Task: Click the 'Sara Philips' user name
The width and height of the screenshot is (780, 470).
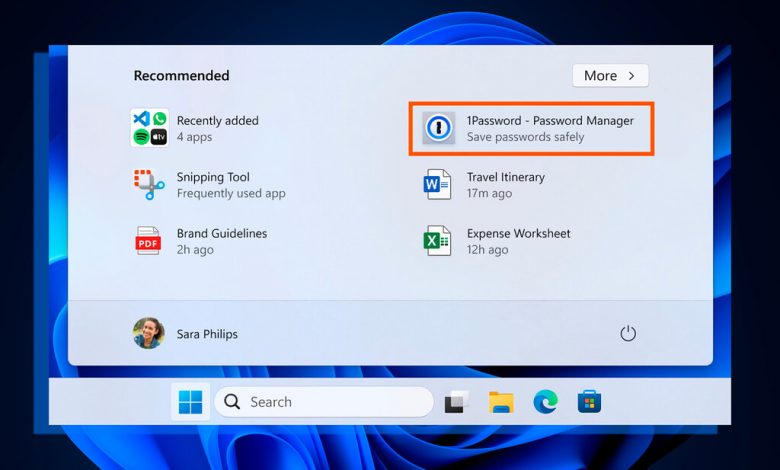Action: click(x=207, y=334)
